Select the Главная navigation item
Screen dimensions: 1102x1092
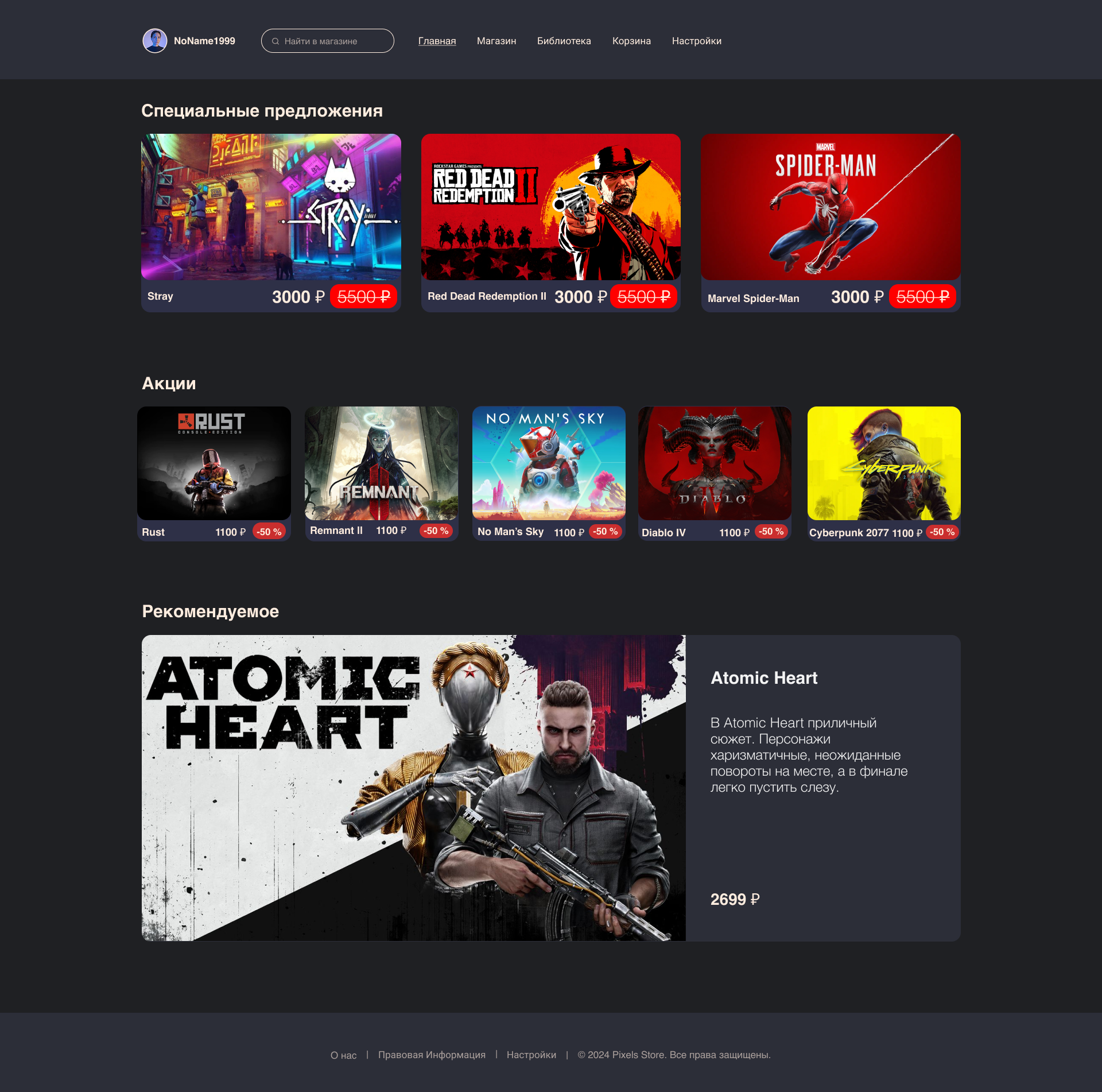pos(437,41)
